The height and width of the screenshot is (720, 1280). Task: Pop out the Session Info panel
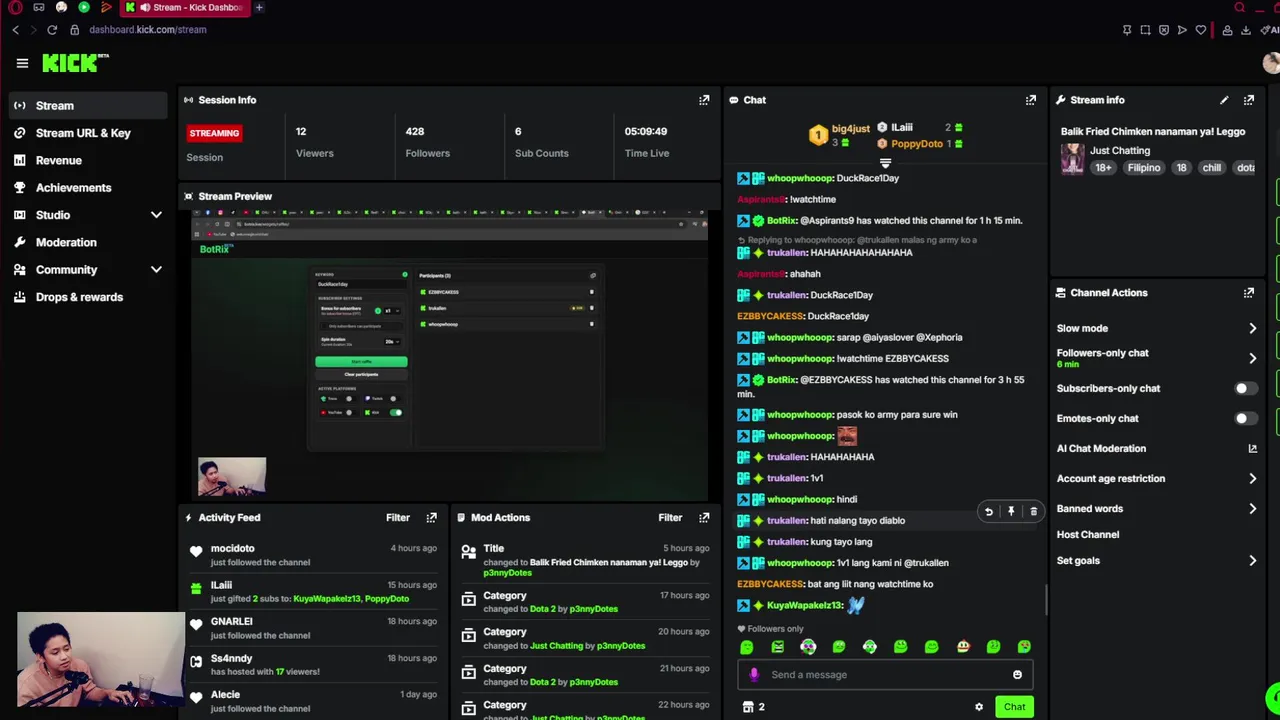pyautogui.click(x=704, y=100)
